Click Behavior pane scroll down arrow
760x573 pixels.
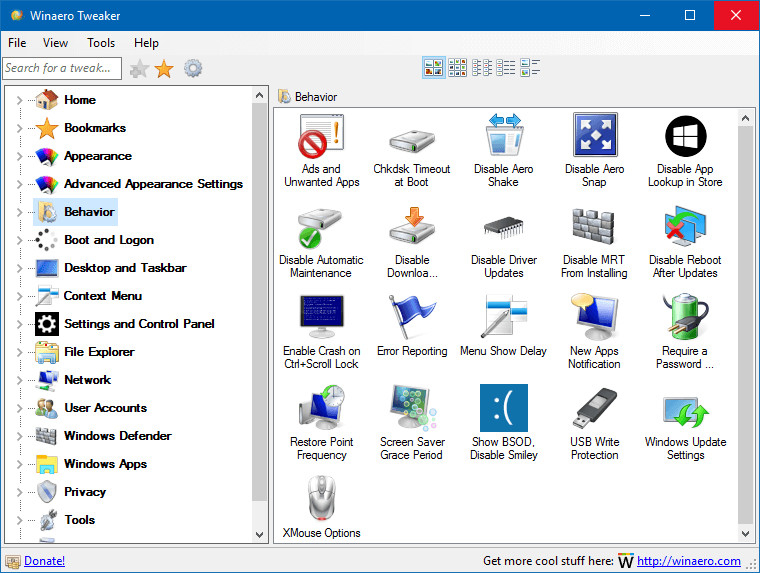pos(745,533)
